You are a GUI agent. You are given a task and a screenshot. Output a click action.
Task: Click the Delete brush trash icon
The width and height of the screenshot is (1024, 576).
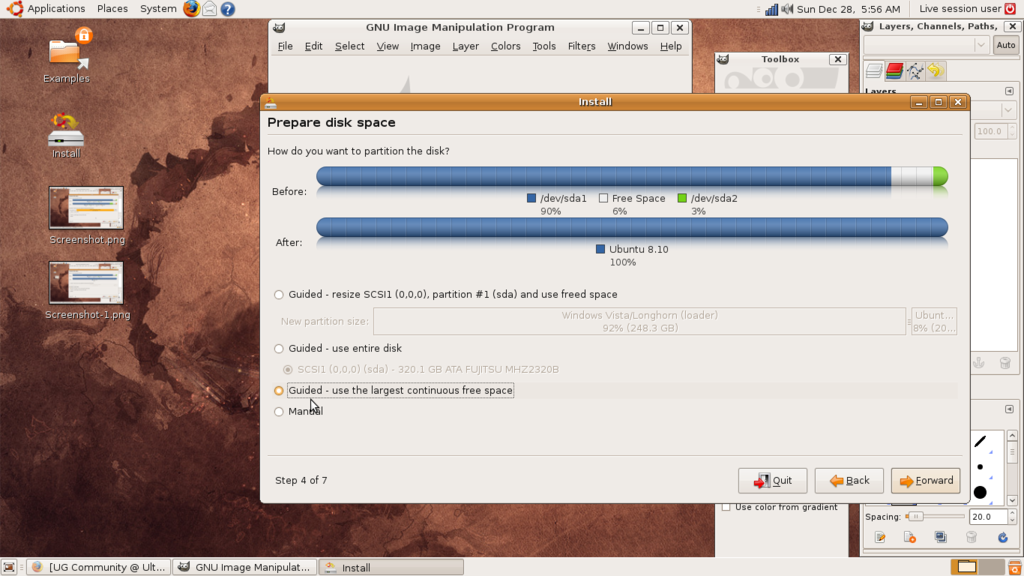[x=971, y=537]
